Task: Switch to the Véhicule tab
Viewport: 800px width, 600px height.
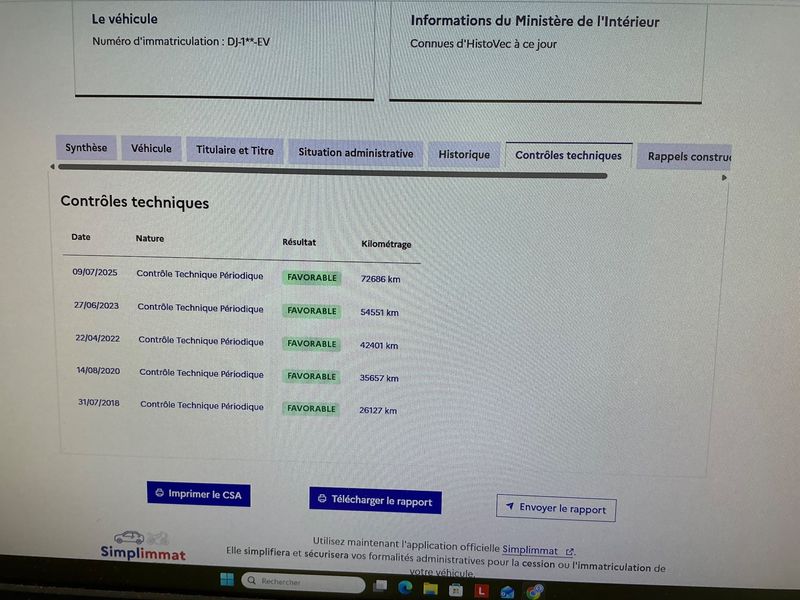Action: [151, 149]
